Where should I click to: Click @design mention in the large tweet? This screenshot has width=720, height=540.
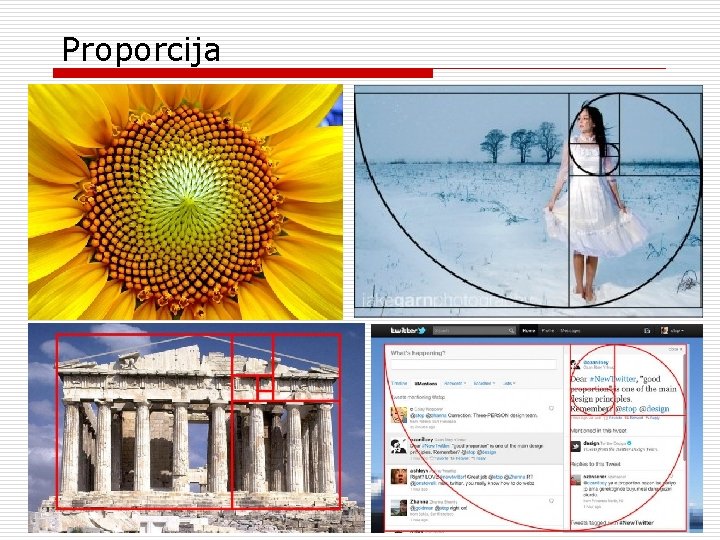pyautogui.click(x=654, y=408)
